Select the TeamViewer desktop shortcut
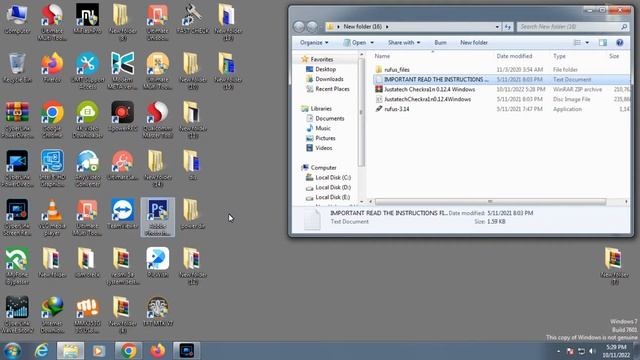640x360 pixels. point(122,214)
